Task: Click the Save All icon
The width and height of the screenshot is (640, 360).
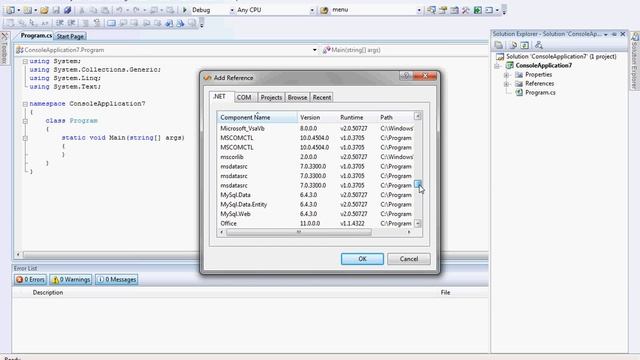Action: (x=67, y=10)
